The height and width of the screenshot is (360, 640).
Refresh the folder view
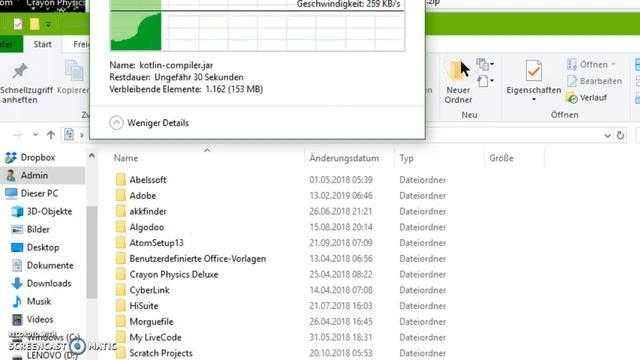pyautogui.click(x=620, y=135)
